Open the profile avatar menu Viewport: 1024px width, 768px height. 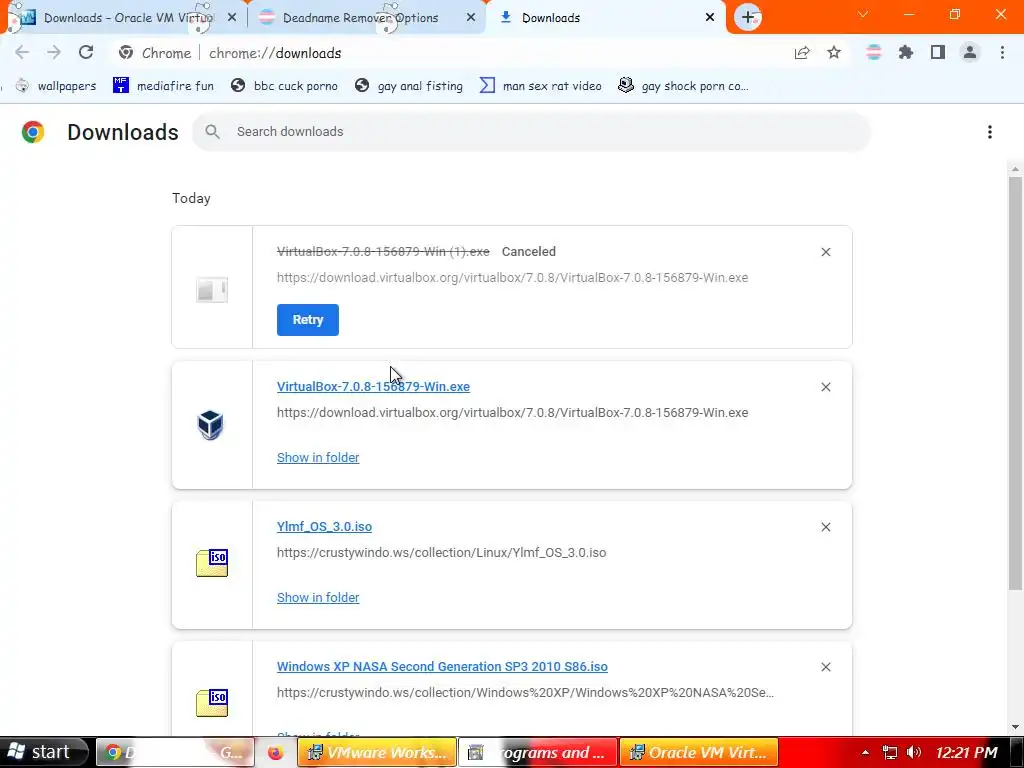pos(970,53)
